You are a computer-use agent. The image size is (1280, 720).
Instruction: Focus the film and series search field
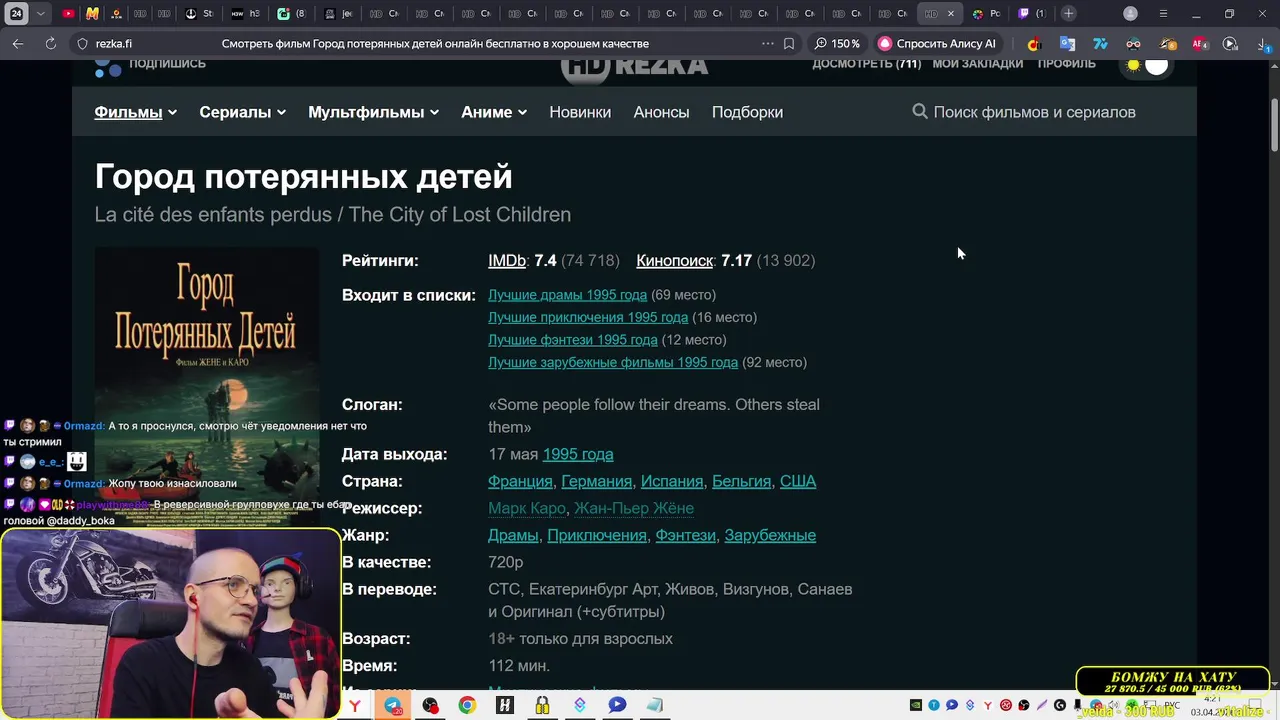(1034, 112)
